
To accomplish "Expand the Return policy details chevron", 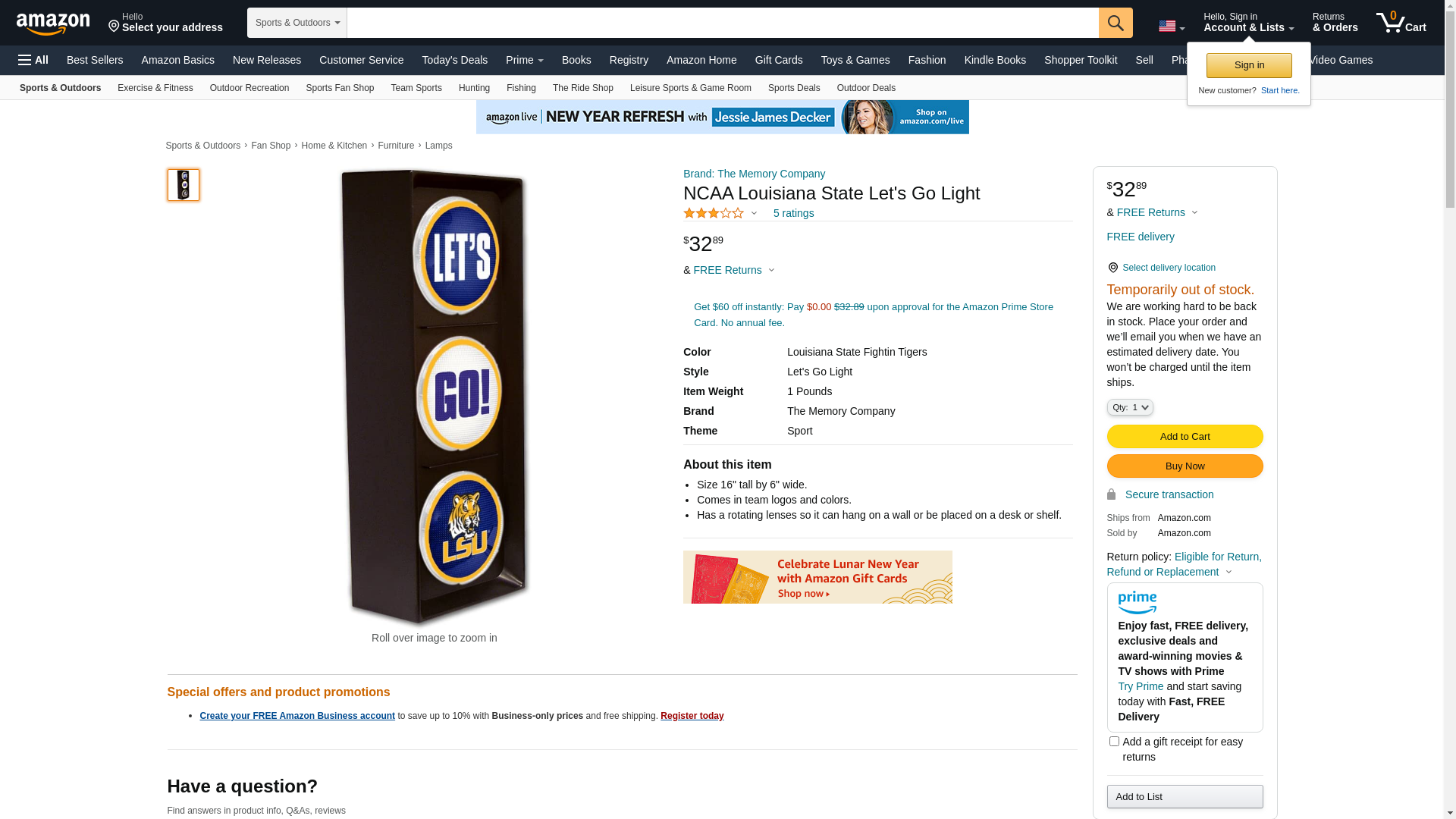I will [1228, 573].
